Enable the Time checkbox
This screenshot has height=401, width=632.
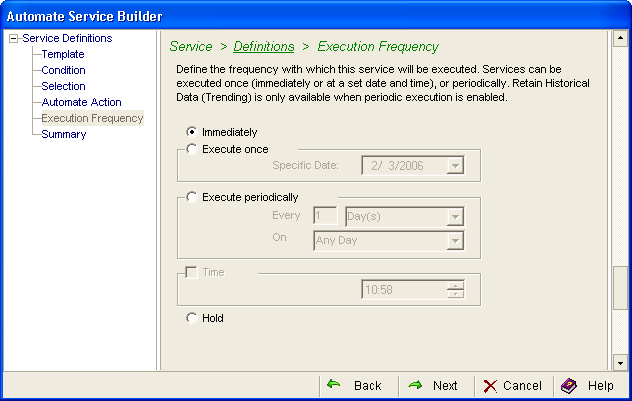191,272
